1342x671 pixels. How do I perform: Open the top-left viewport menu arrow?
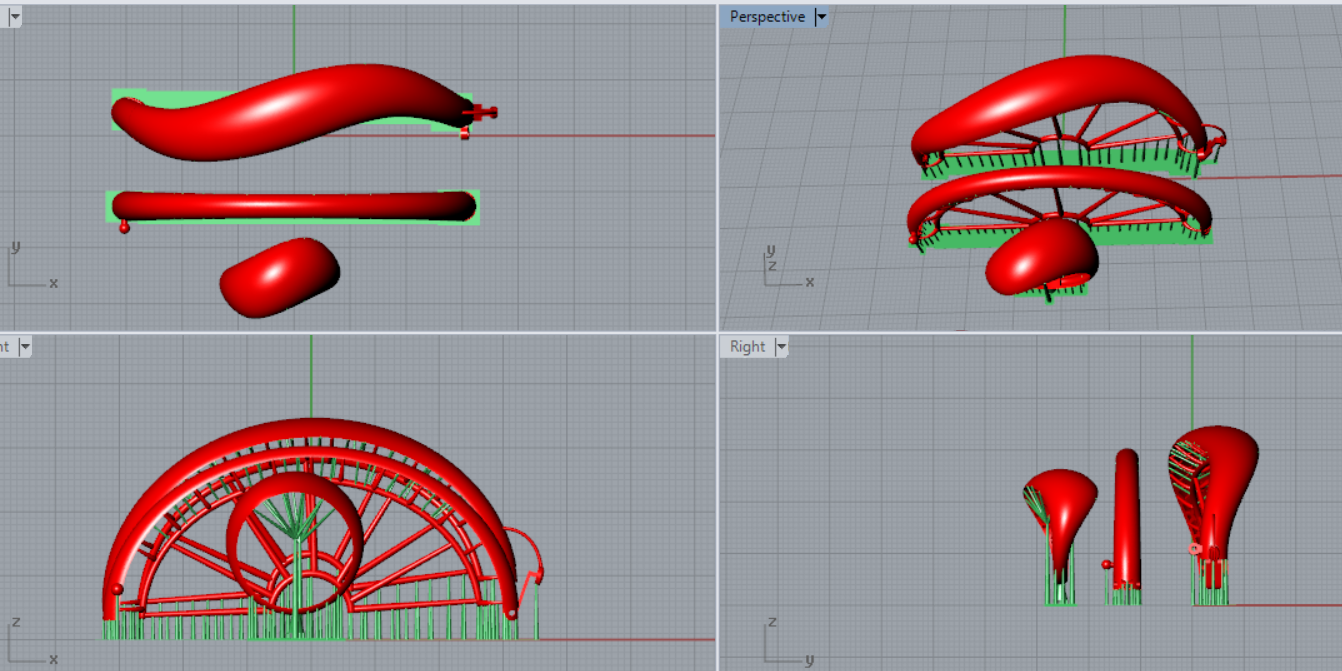coord(14,17)
